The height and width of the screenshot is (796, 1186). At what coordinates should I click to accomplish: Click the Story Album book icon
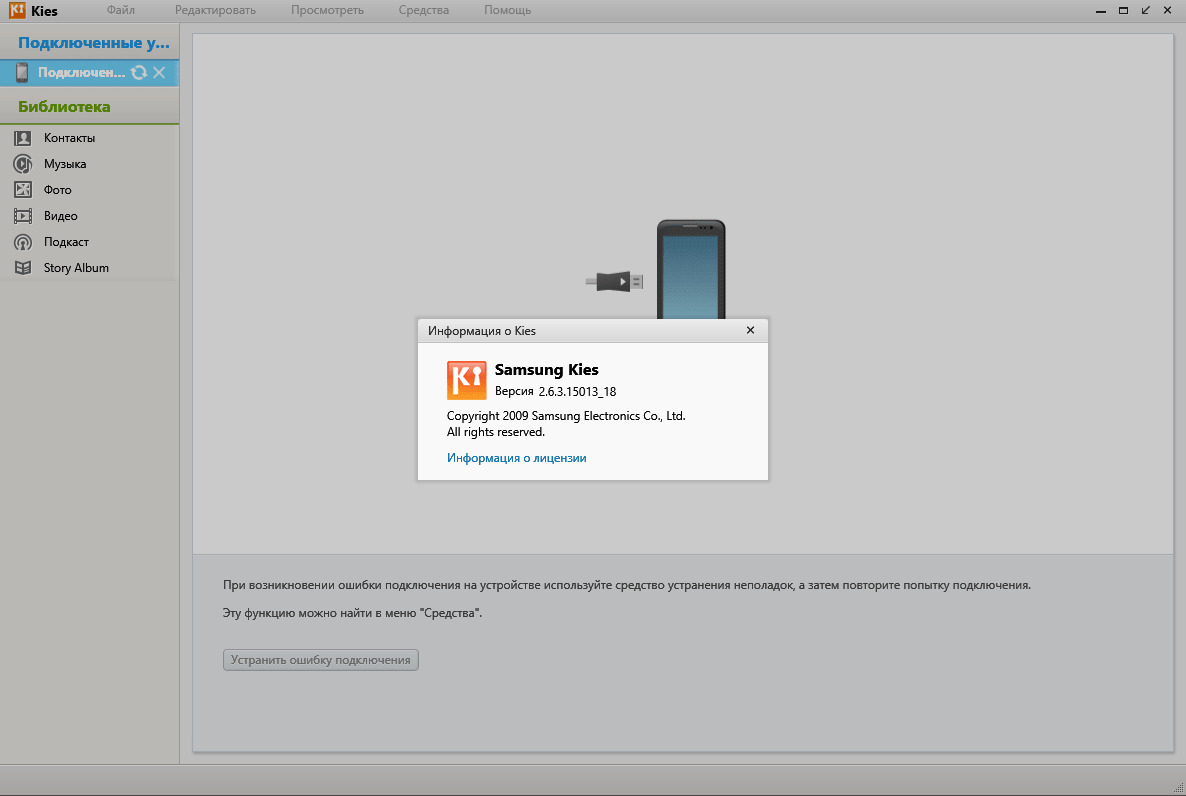(x=23, y=268)
